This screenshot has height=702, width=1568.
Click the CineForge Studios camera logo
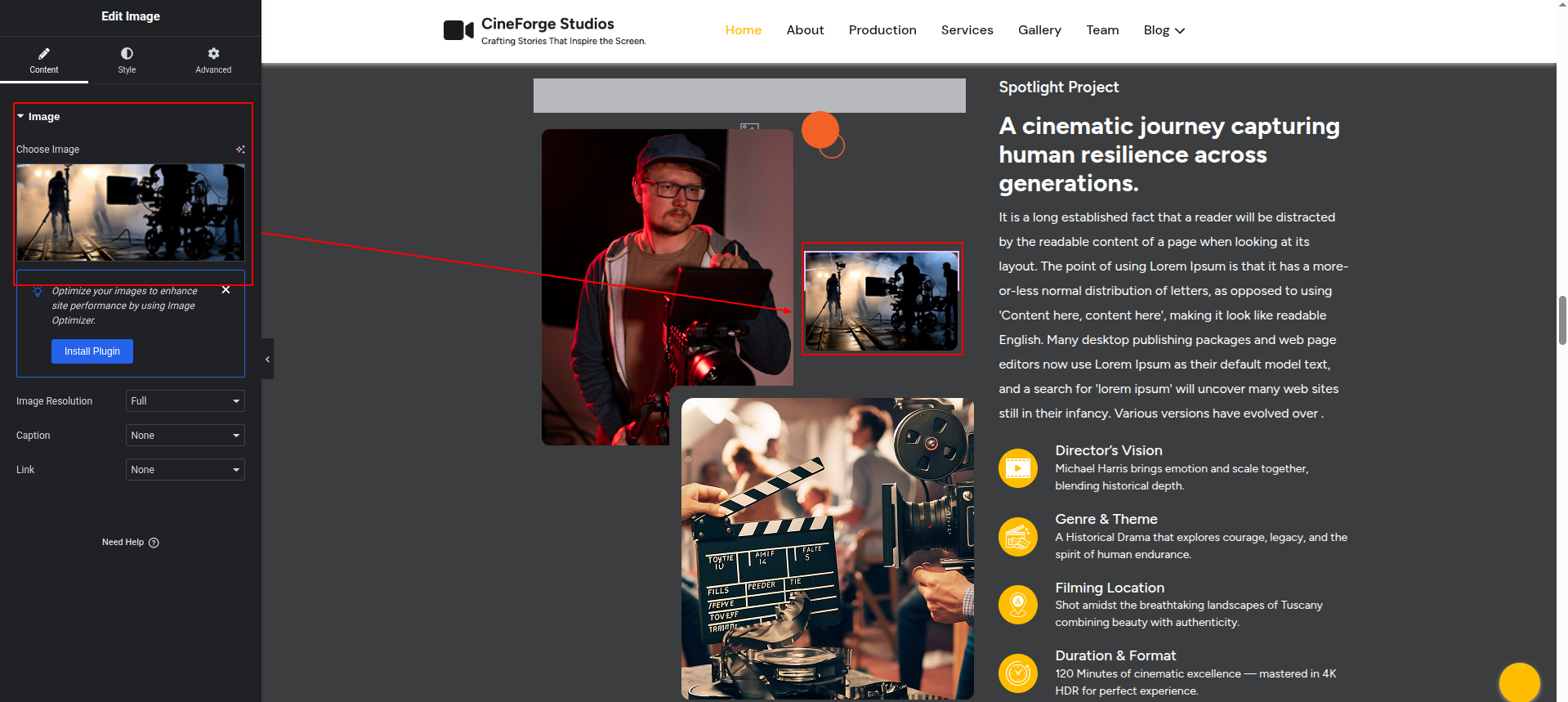pos(458,31)
